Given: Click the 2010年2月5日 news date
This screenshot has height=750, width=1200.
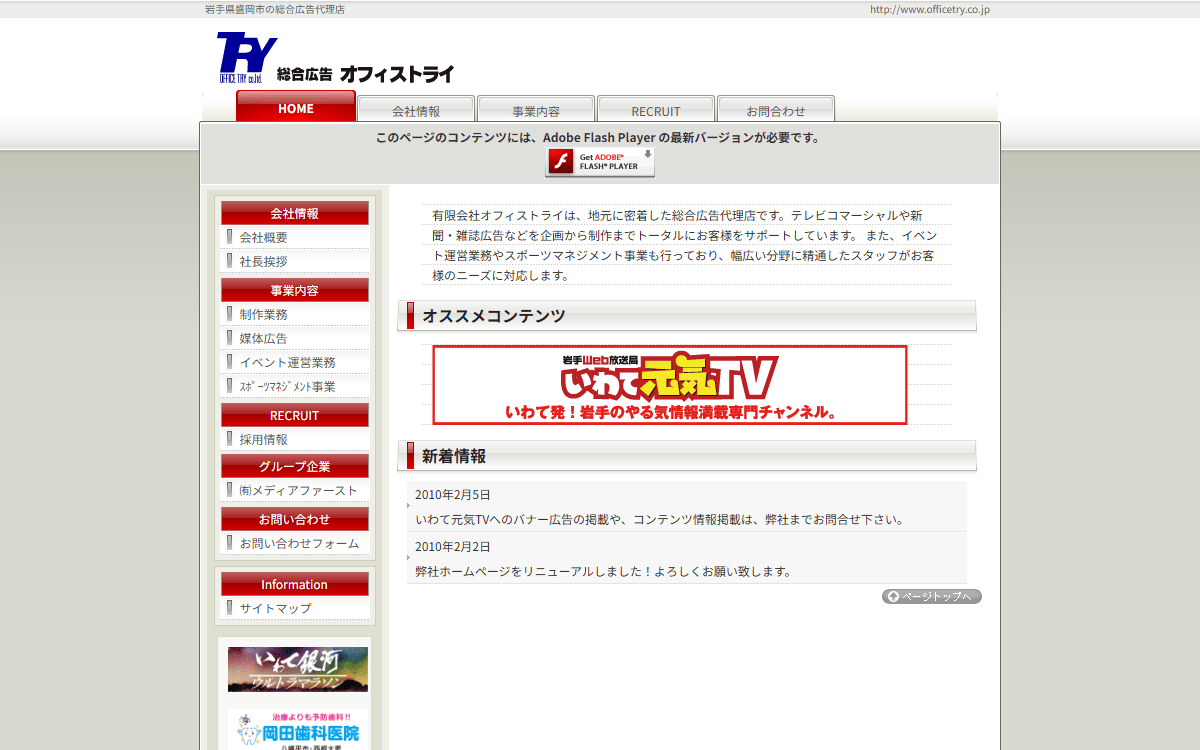Looking at the screenshot, I should point(453,494).
